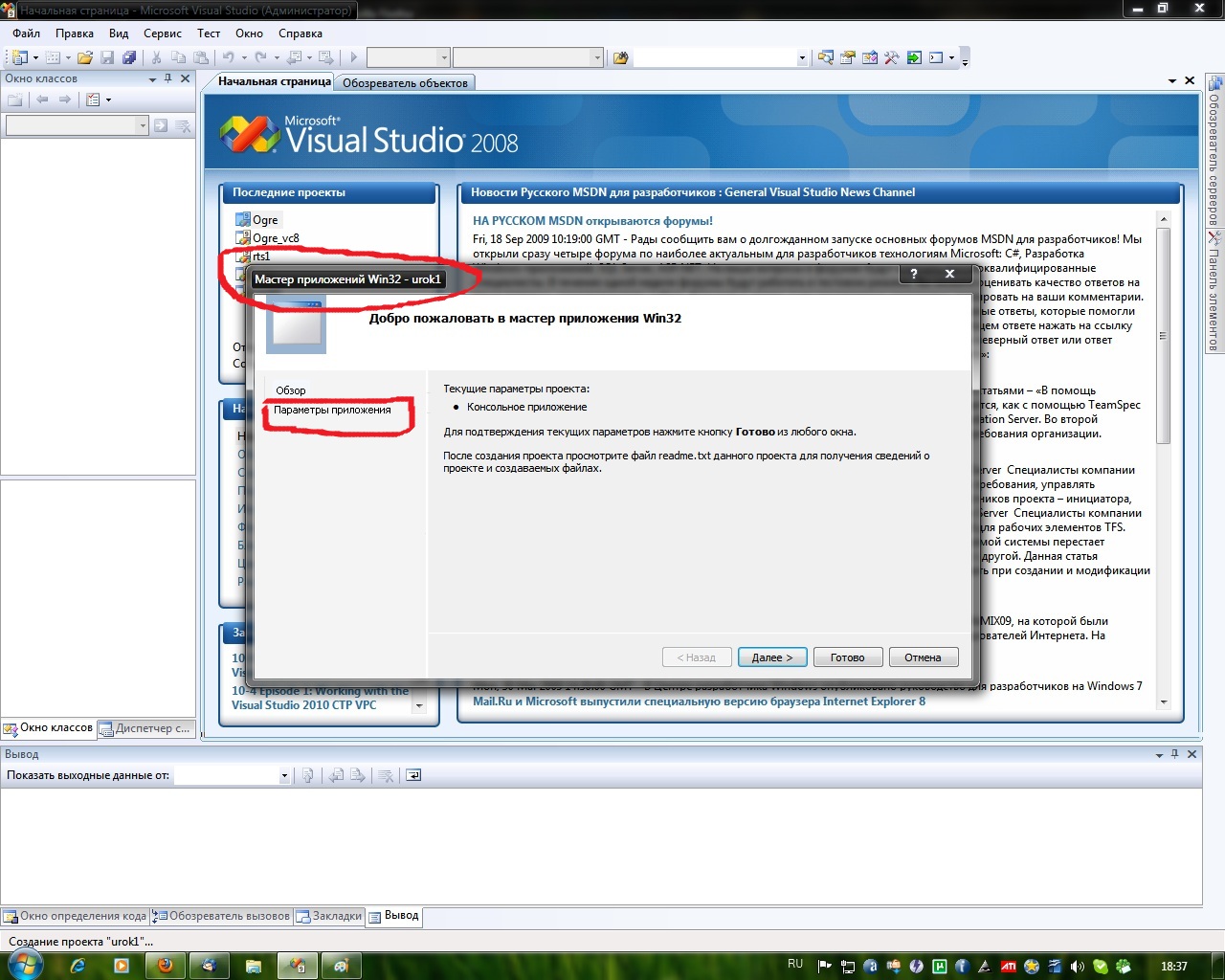
Task: Click Отмена button in the wizard
Action: click(x=923, y=657)
